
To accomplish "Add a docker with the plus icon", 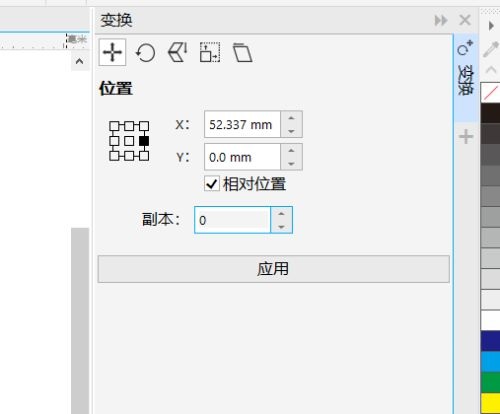I will coord(466,137).
